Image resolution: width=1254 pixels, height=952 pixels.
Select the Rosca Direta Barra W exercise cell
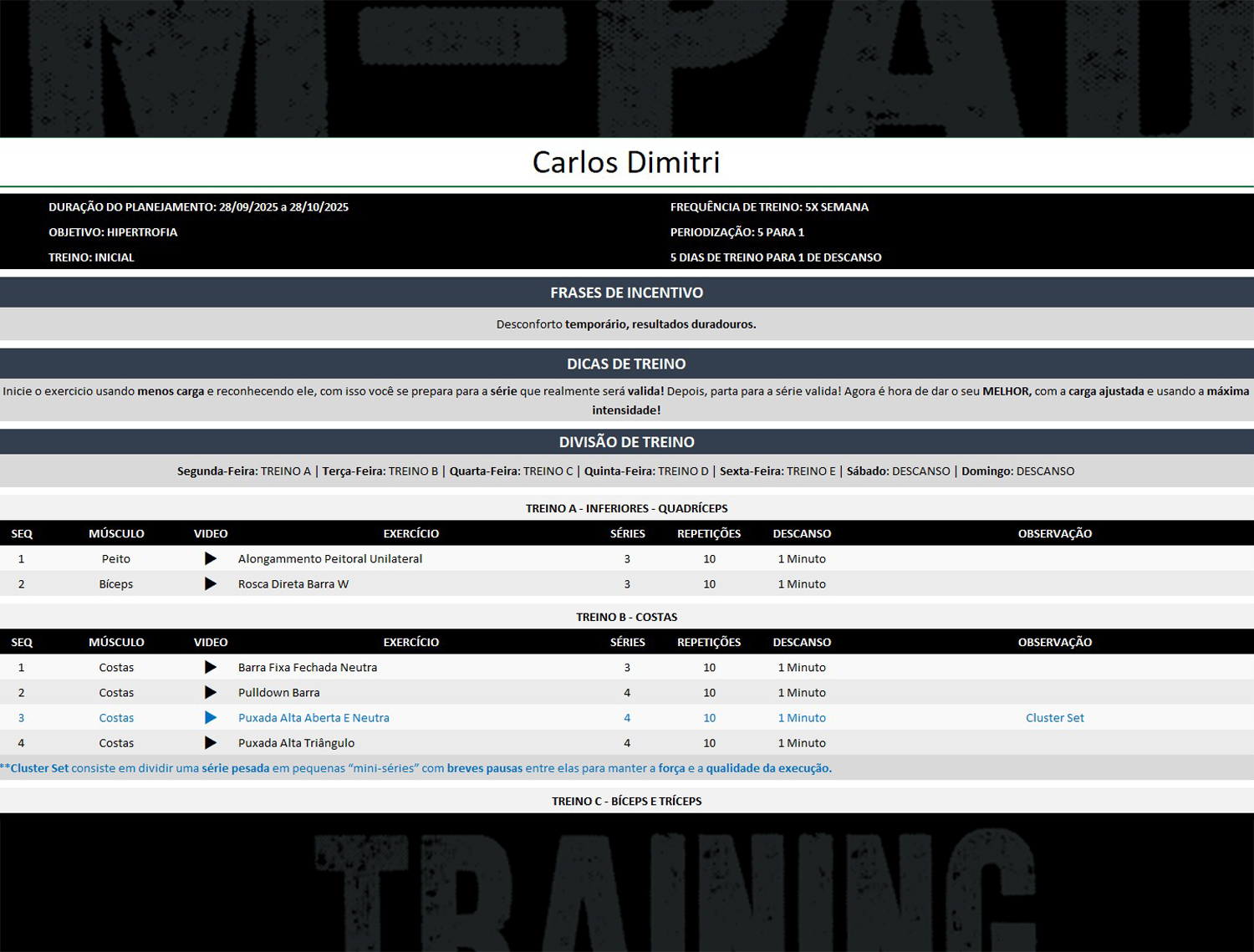point(293,583)
